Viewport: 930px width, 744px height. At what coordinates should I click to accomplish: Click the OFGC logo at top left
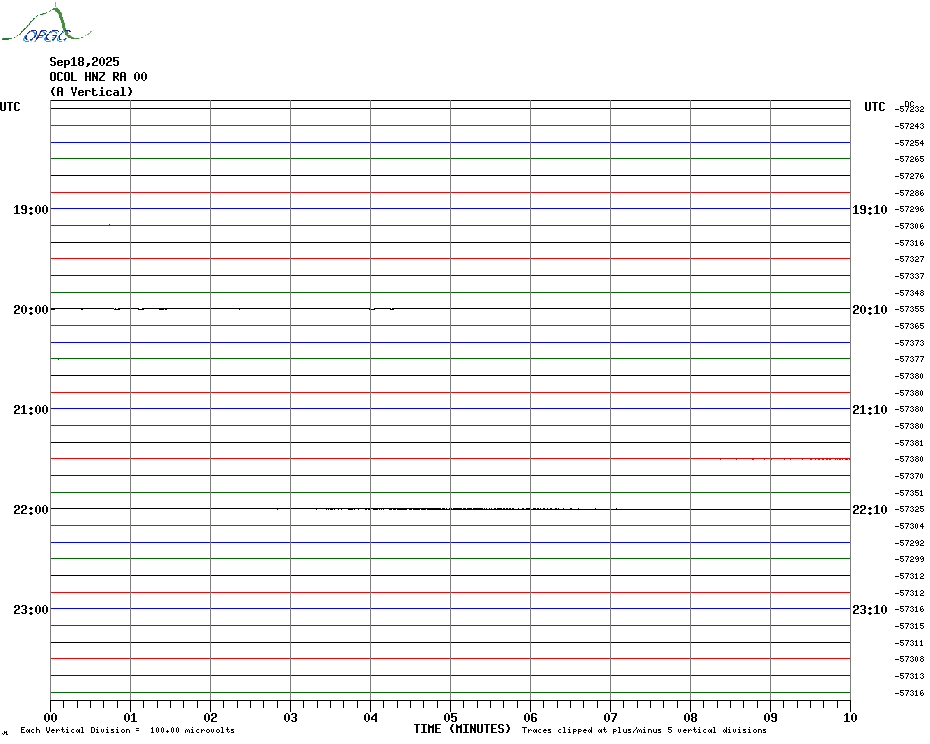pyautogui.click(x=46, y=24)
